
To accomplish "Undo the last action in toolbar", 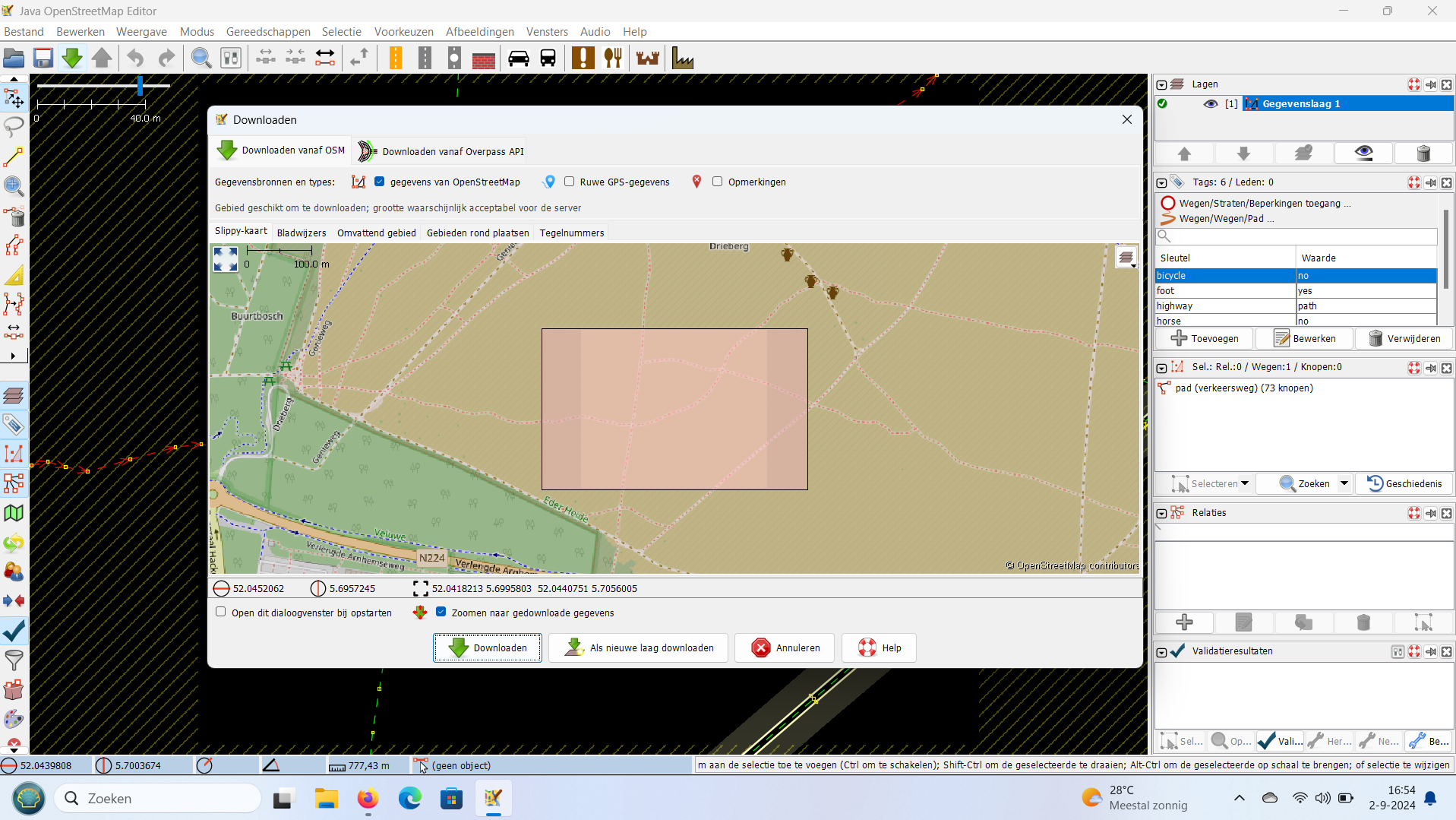I will click(135, 59).
